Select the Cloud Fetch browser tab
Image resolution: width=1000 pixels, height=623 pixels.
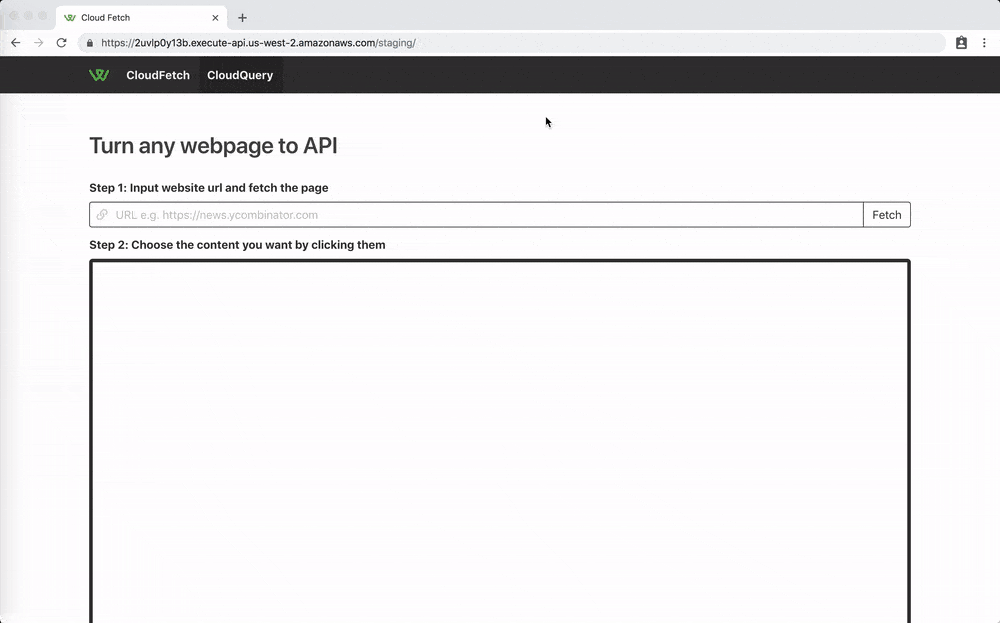point(141,18)
